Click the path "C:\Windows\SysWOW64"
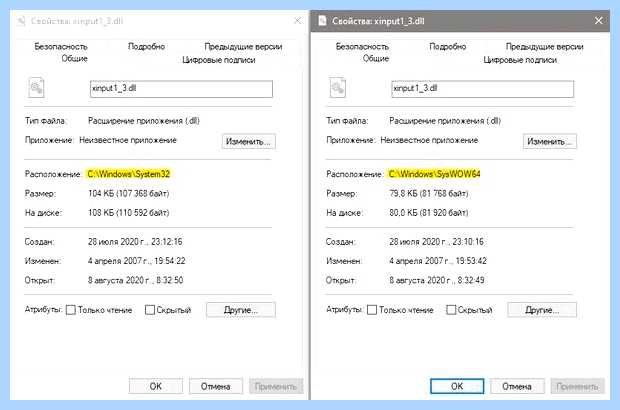Image resolution: width=620 pixels, height=410 pixels. click(434, 174)
